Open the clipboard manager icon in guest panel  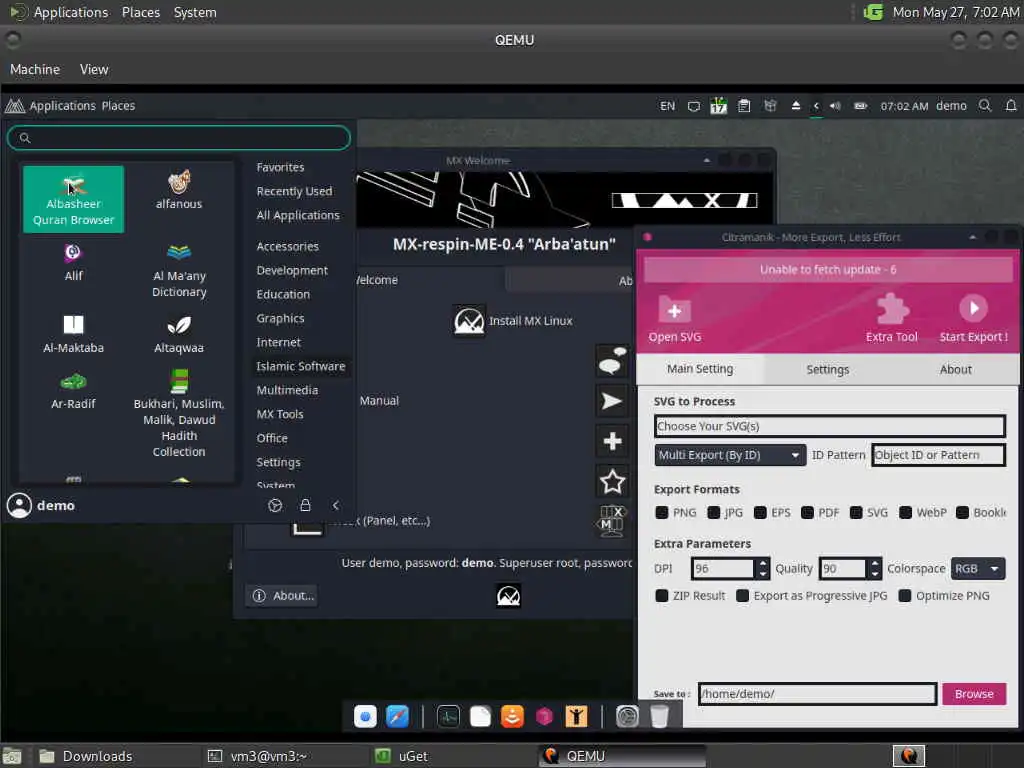click(x=744, y=106)
